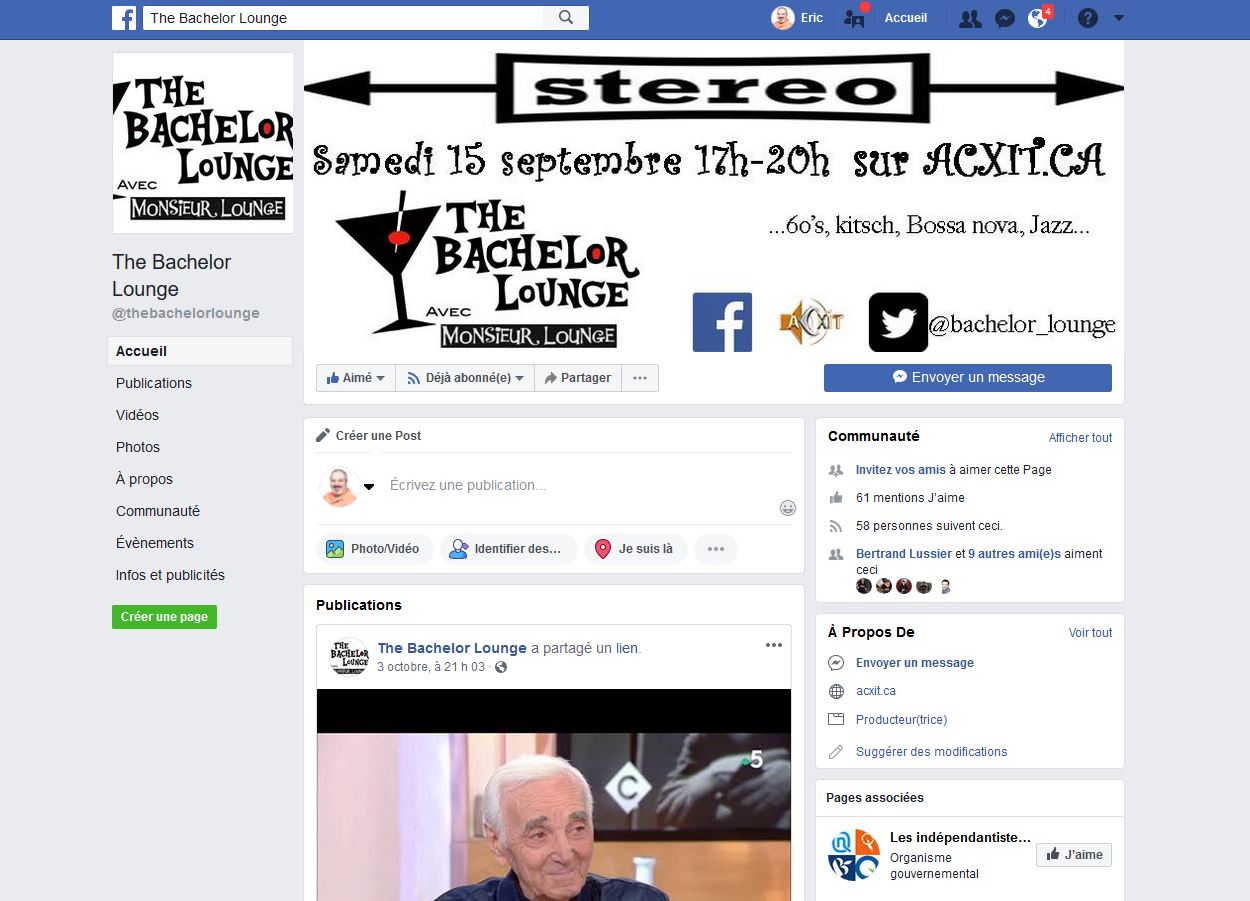This screenshot has height=901, width=1250.
Task: Click the Messenger icon in À Propos De panel
Action: [x=836, y=663]
